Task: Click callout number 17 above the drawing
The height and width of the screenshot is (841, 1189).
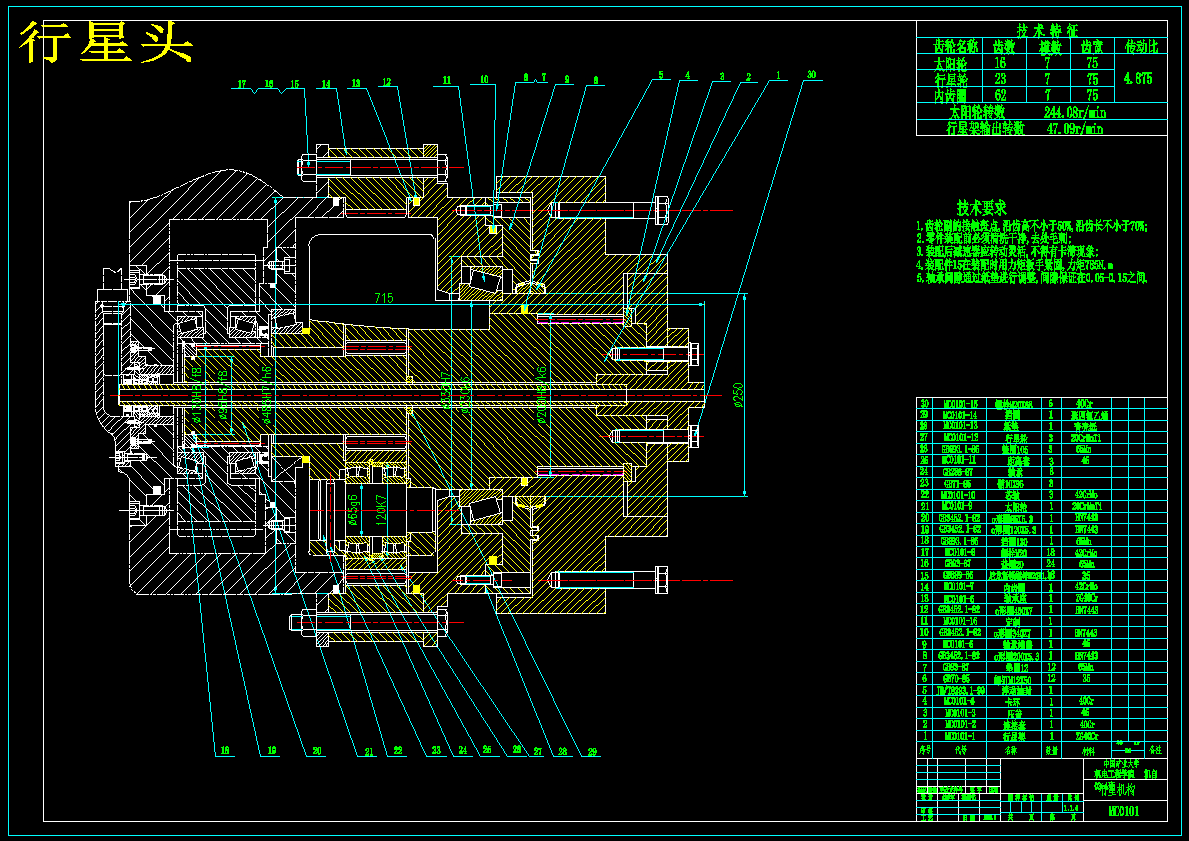Action: (242, 84)
